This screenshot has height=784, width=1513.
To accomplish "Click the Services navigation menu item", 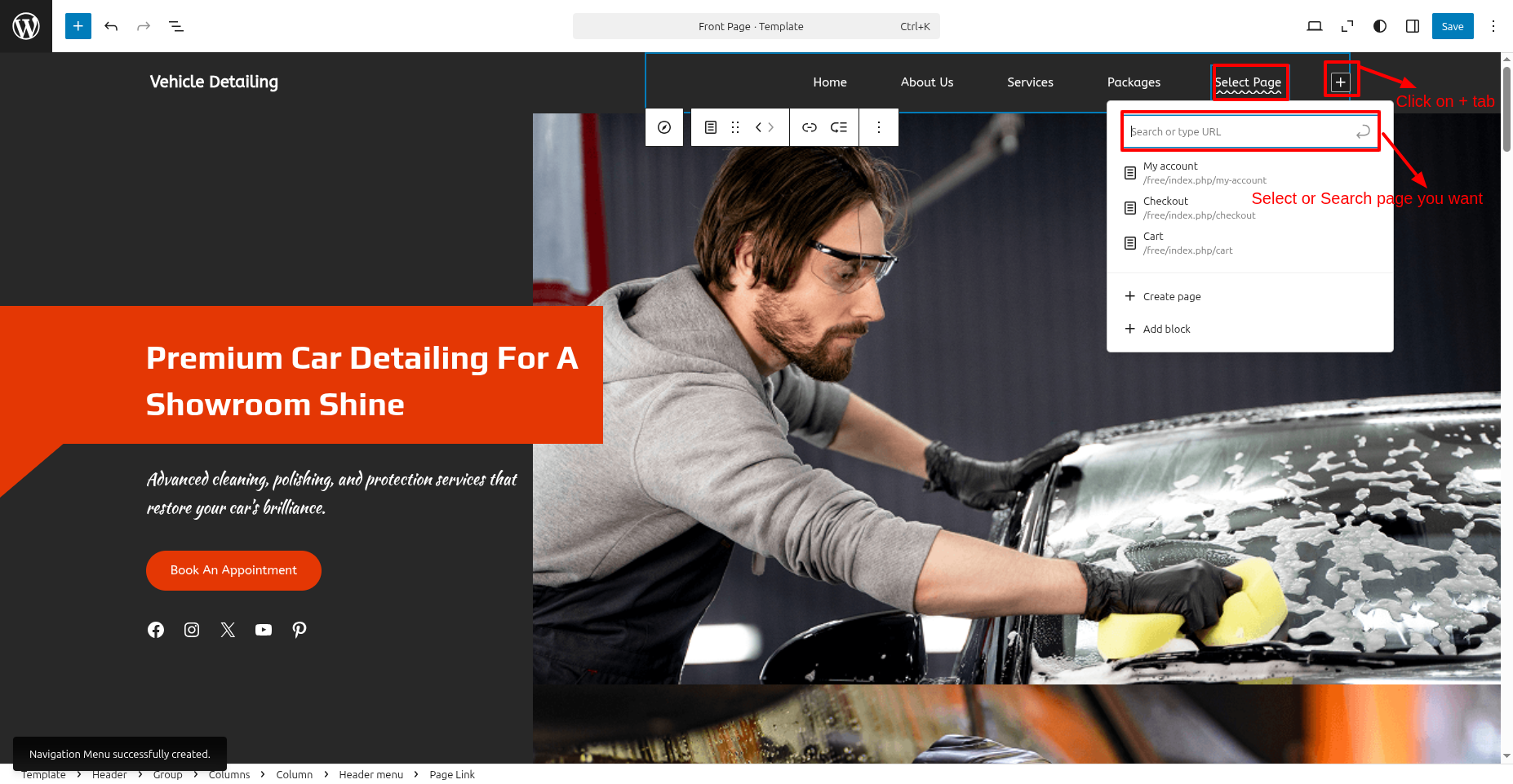I will click(x=1030, y=82).
